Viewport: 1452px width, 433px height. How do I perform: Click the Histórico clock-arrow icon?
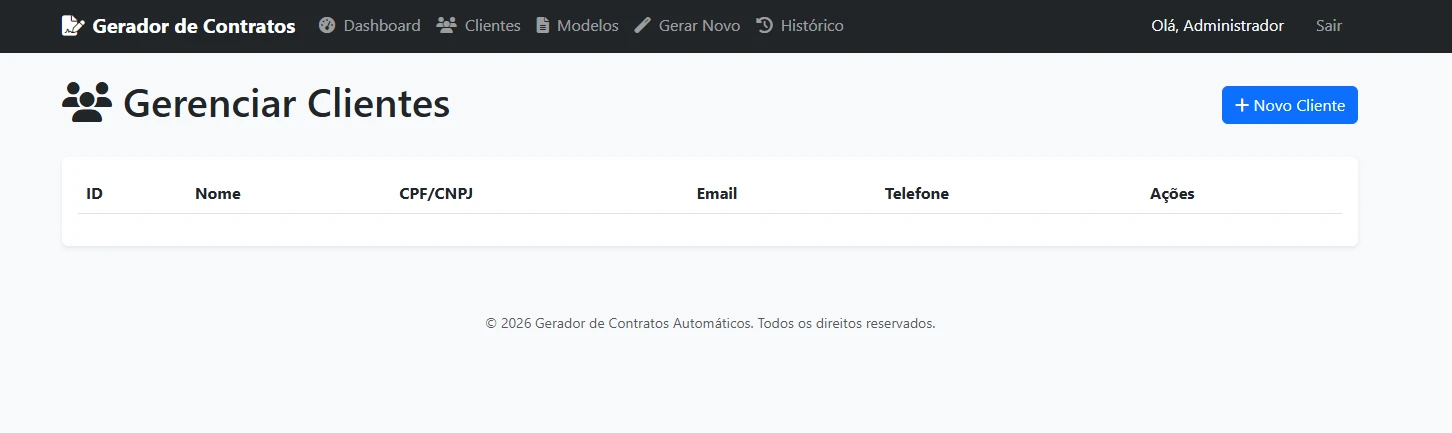click(x=765, y=25)
